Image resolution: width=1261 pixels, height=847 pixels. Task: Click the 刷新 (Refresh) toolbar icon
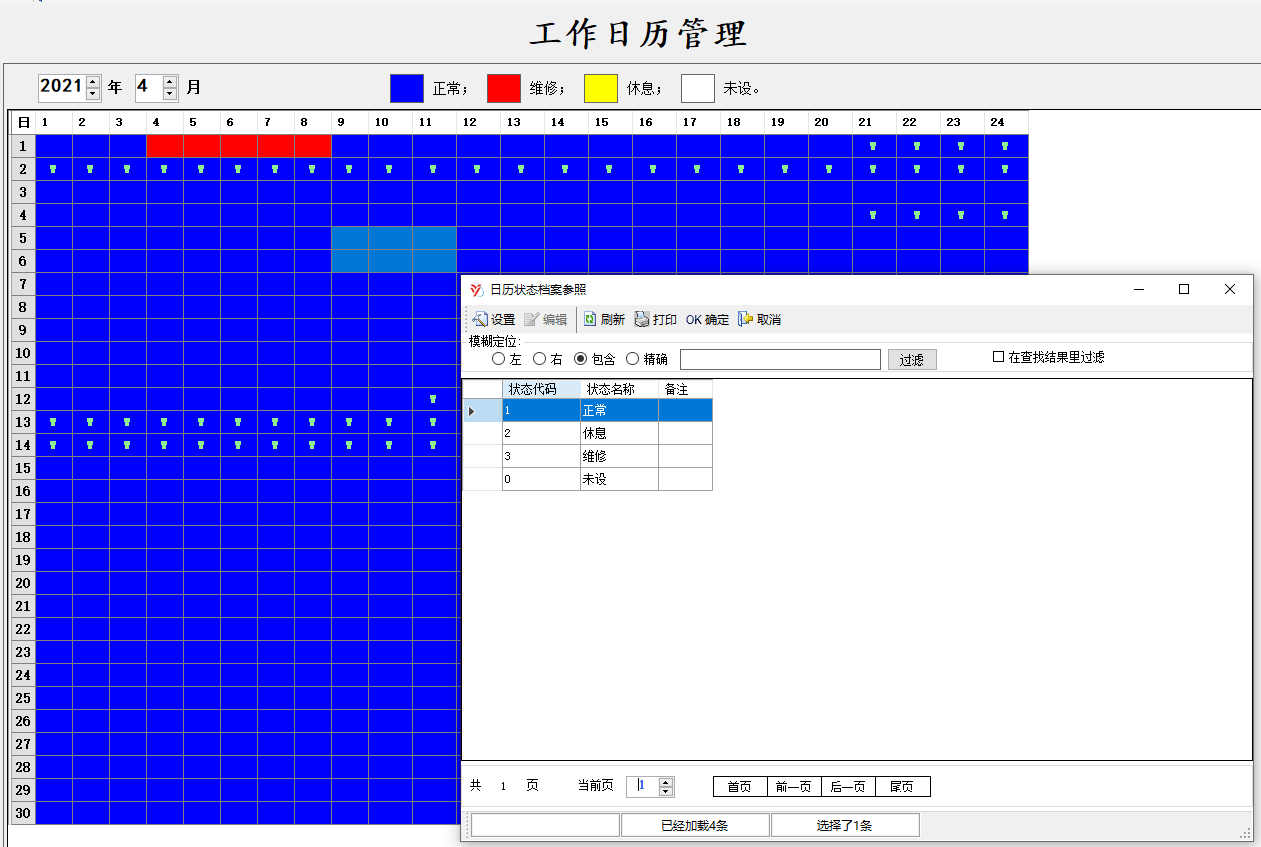590,320
